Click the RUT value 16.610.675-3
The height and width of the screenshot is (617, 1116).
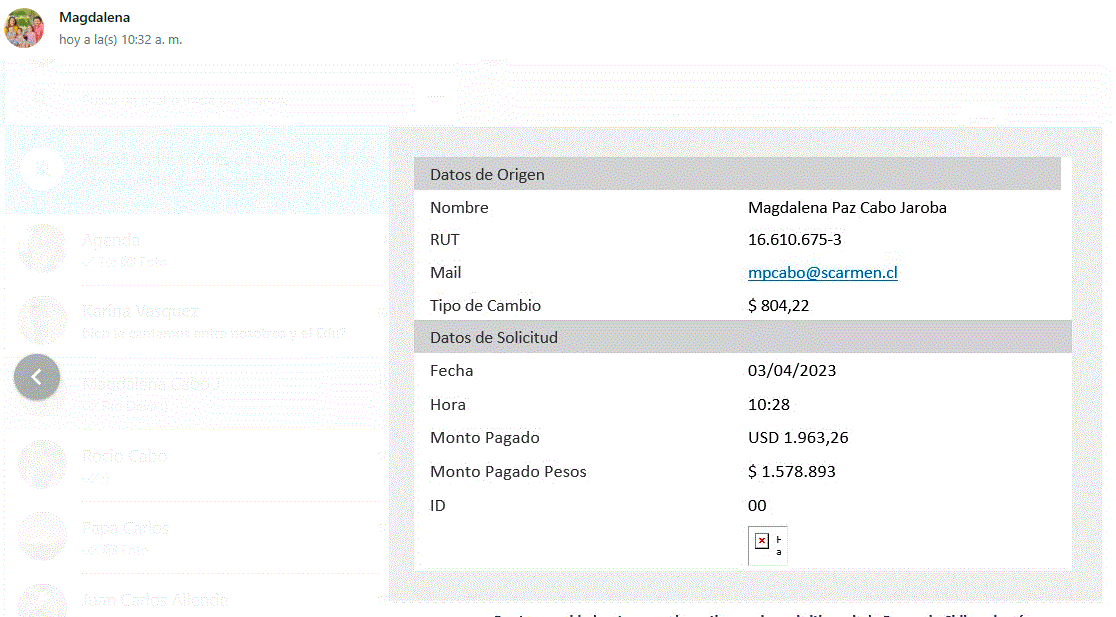[x=794, y=240]
